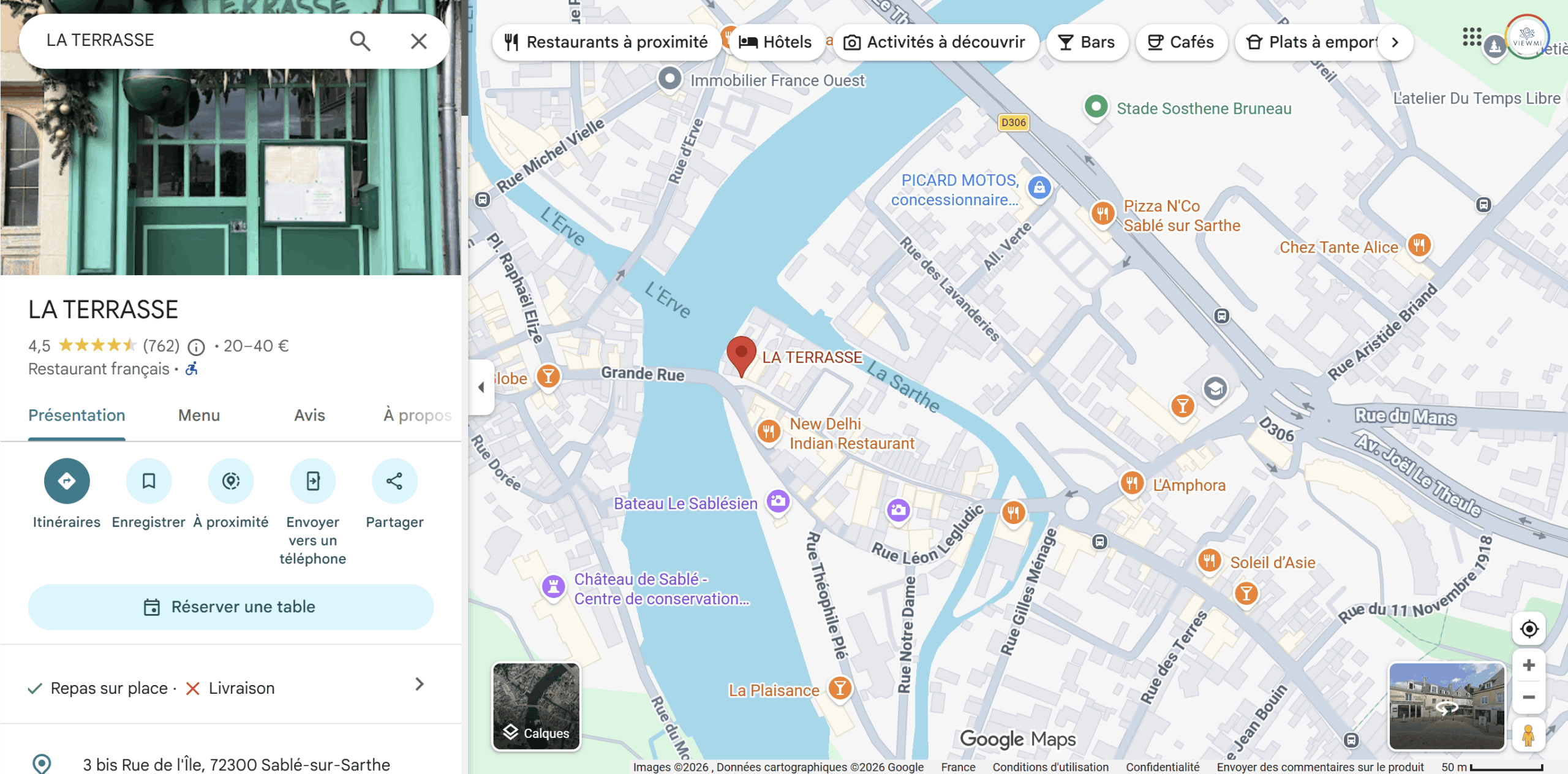Click the Réserver une table button
Viewport: 1568px width, 774px height.
231,607
